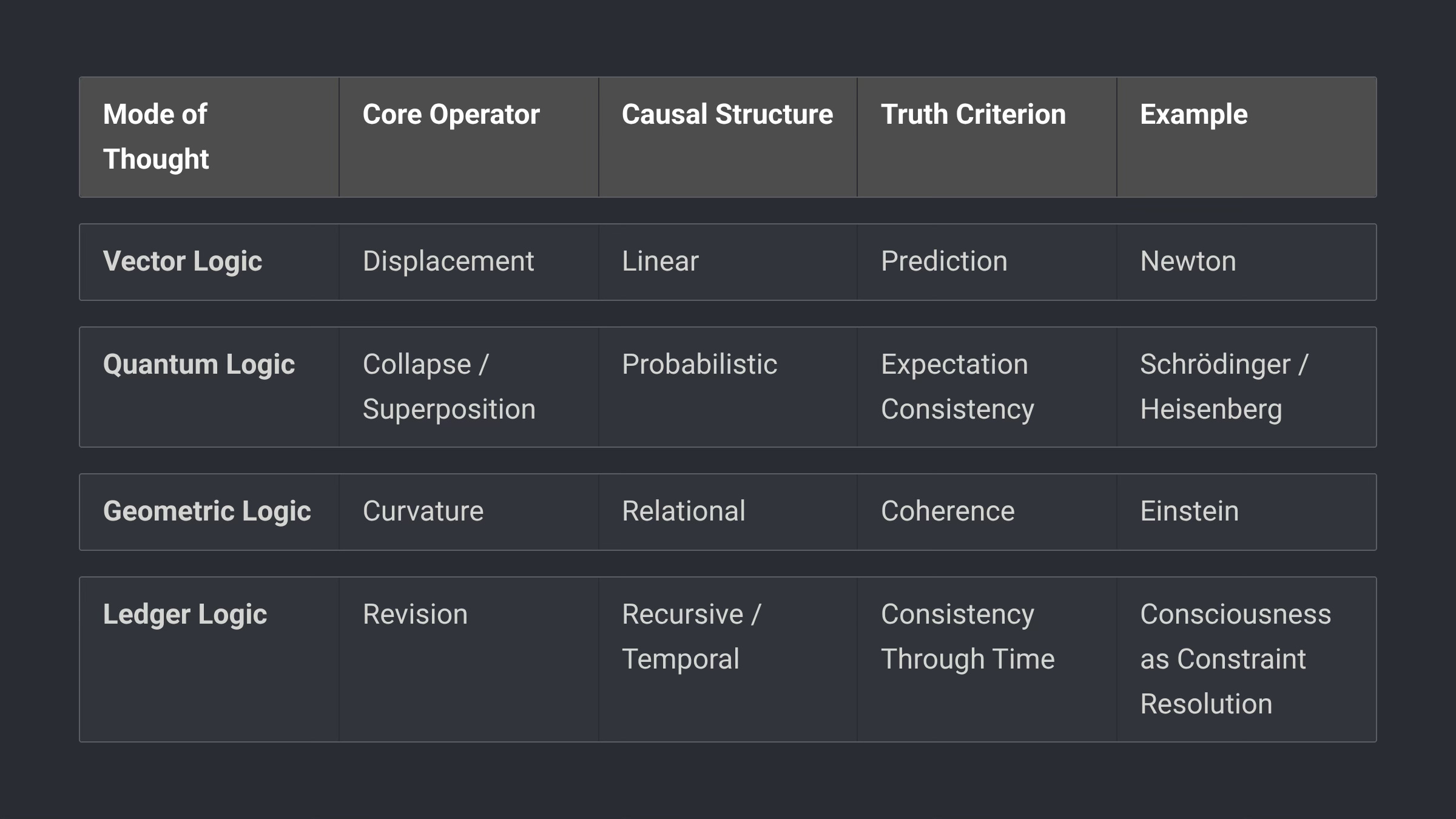The height and width of the screenshot is (819, 1456).
Task: Click the 'Einstein' example cell
Action: [1247, 512]
